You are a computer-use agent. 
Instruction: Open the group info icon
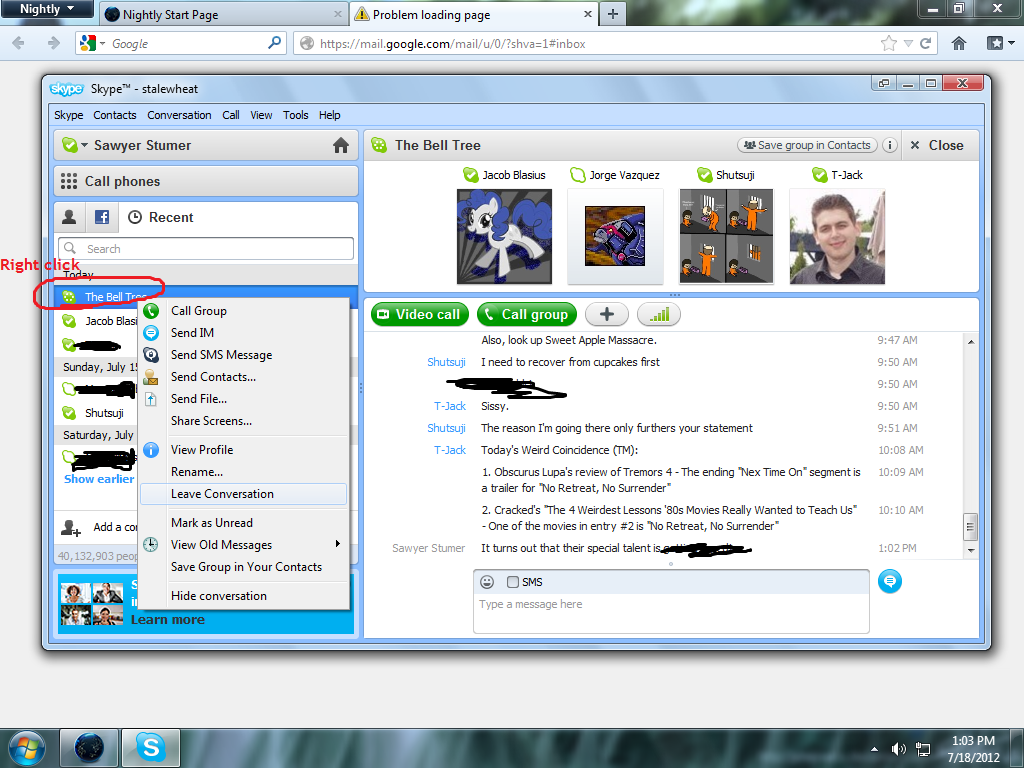pos(889,145)
